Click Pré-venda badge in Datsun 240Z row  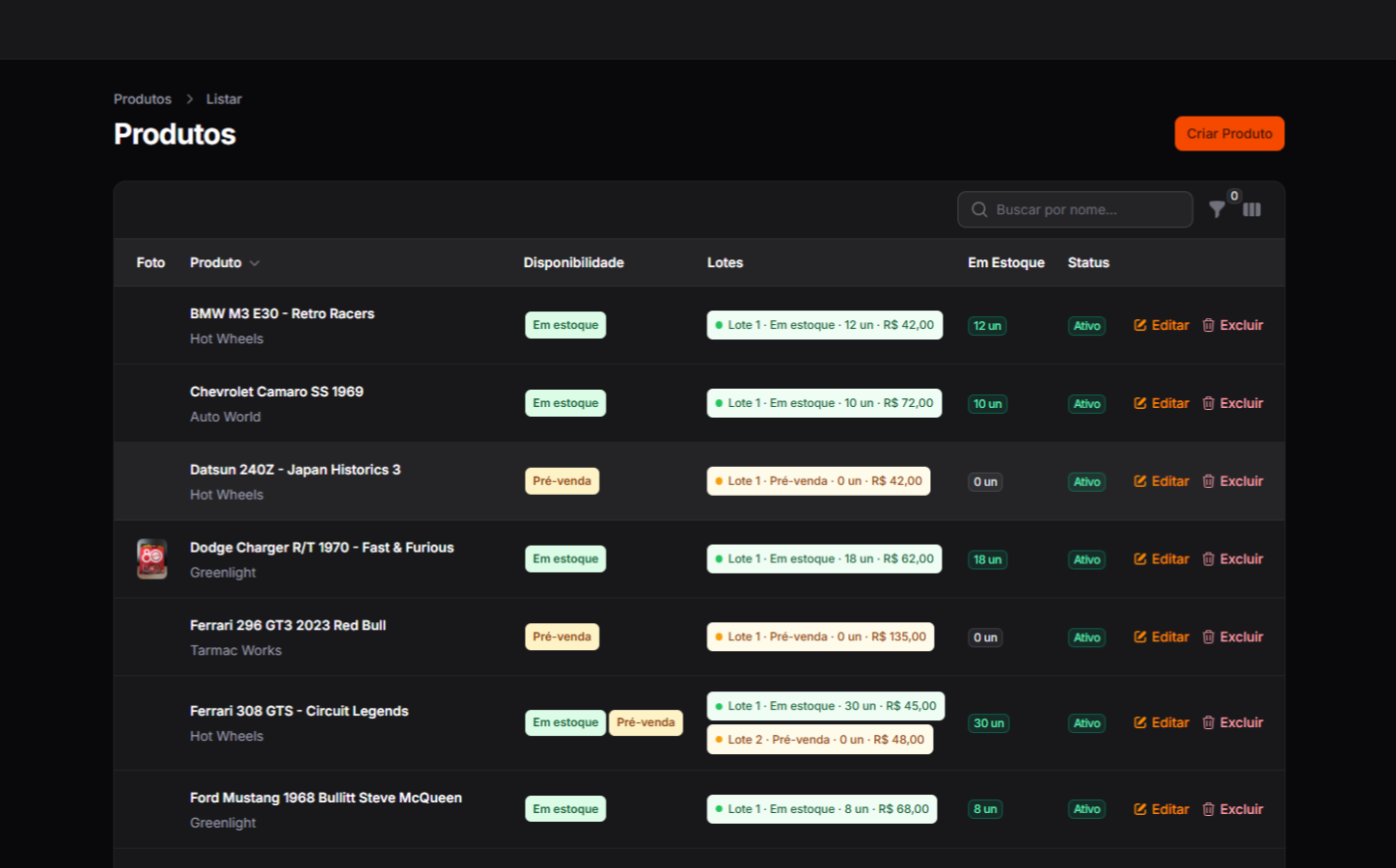(x=562, y=481)
